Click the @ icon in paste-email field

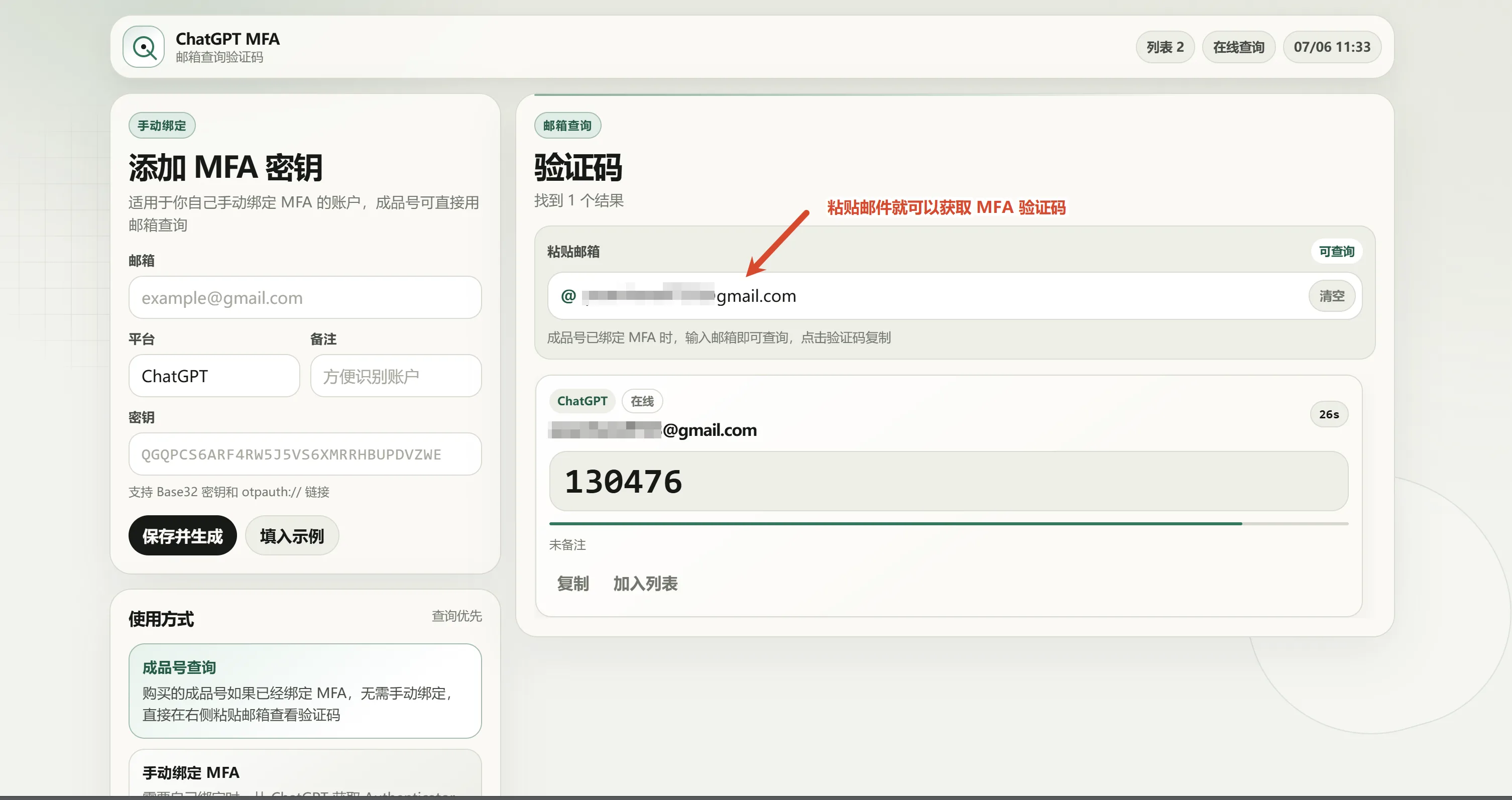[568, 296]
